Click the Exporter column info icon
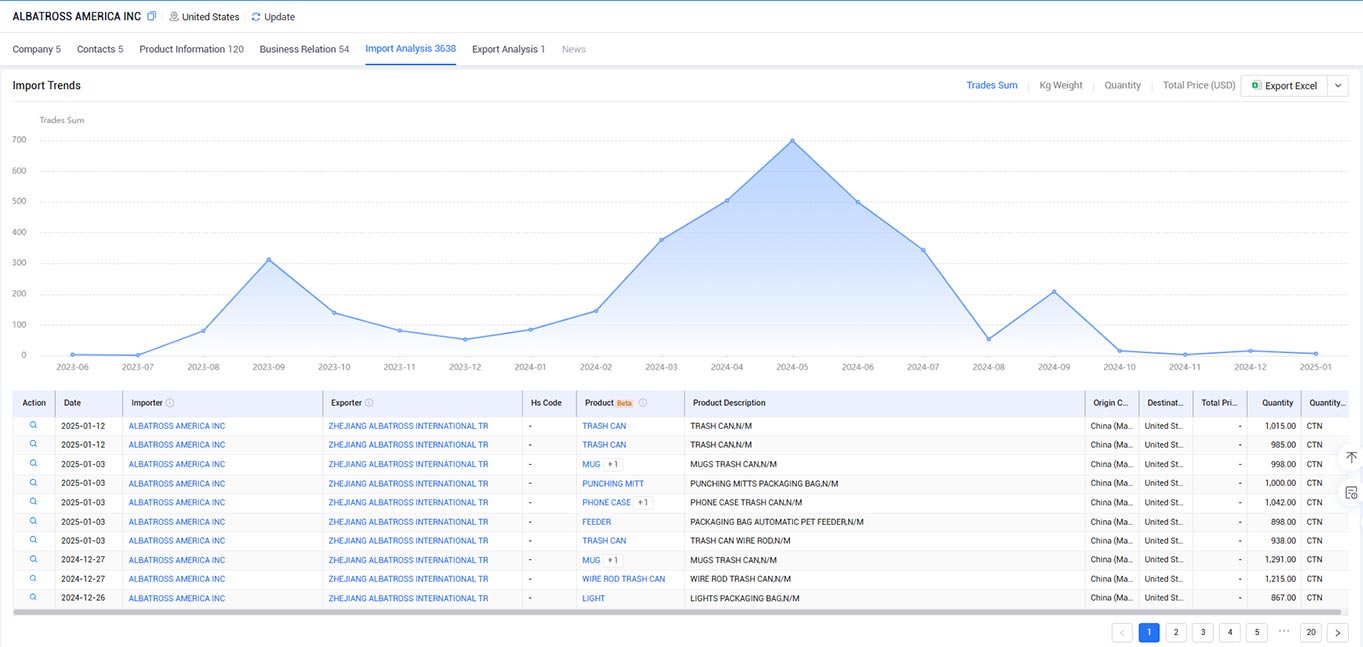This screenshot has width=1363, height=647. (x=369, y=403)
